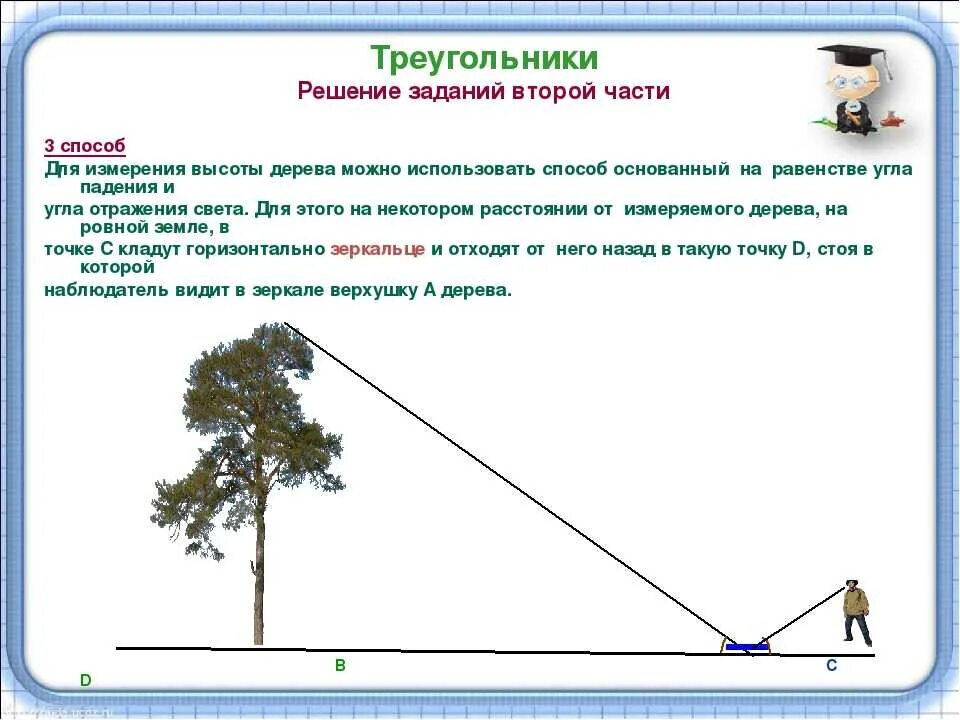Click the subtitle "Решение заданий второй части"
The height and width of the screenshot is (720, 960).
coord(484,91)
